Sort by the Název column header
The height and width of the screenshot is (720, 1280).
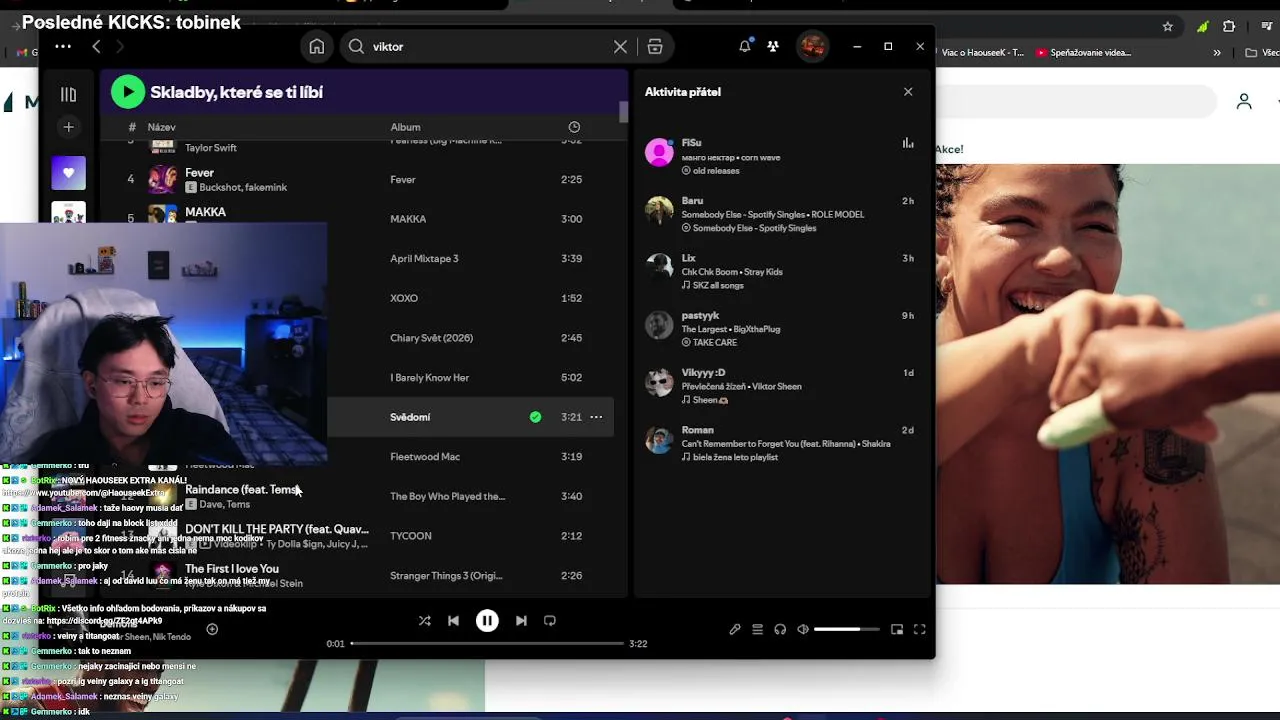[161, 127]
